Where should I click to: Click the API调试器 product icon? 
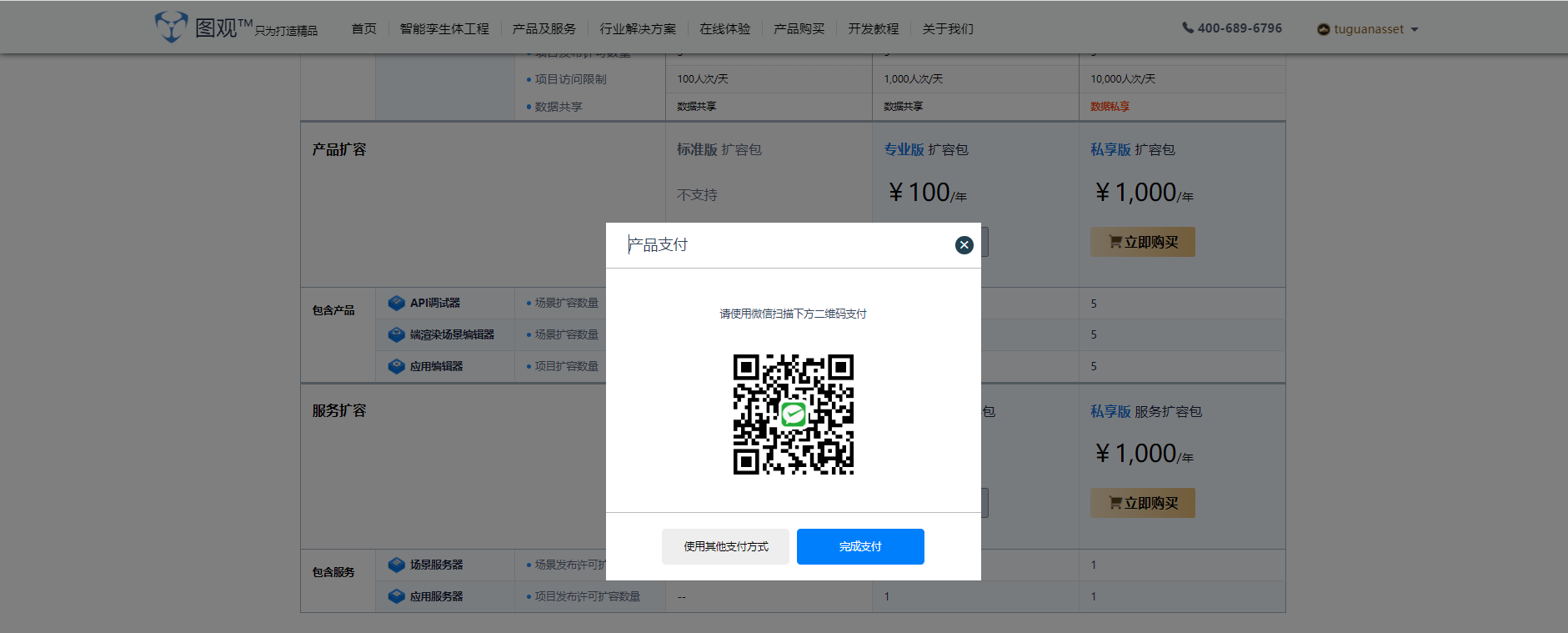[397, 303]
